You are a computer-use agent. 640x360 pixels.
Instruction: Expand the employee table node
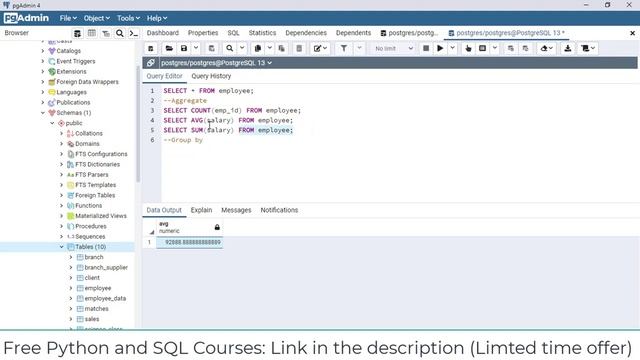[x=71, y=288]
